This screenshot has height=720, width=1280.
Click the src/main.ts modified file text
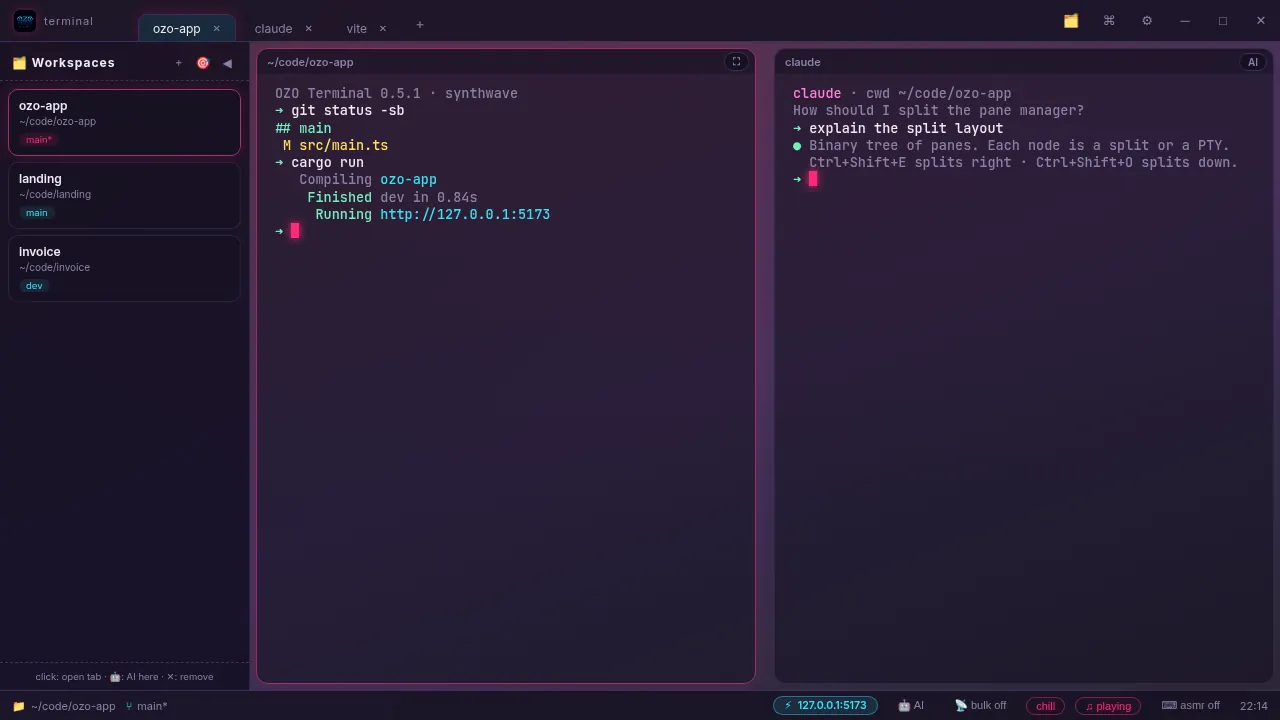pyautogui.click(x=343, y=145)
